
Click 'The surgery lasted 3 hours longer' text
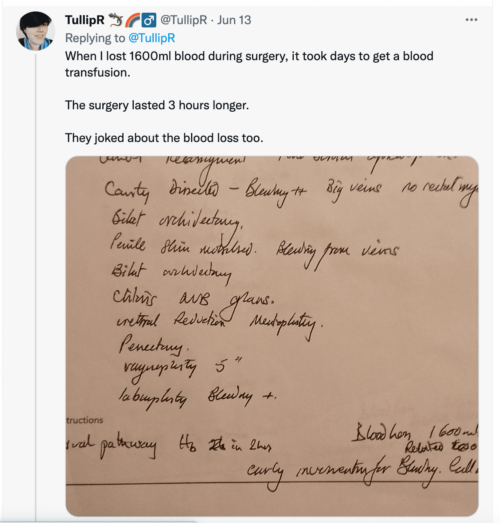click(157, 105)
